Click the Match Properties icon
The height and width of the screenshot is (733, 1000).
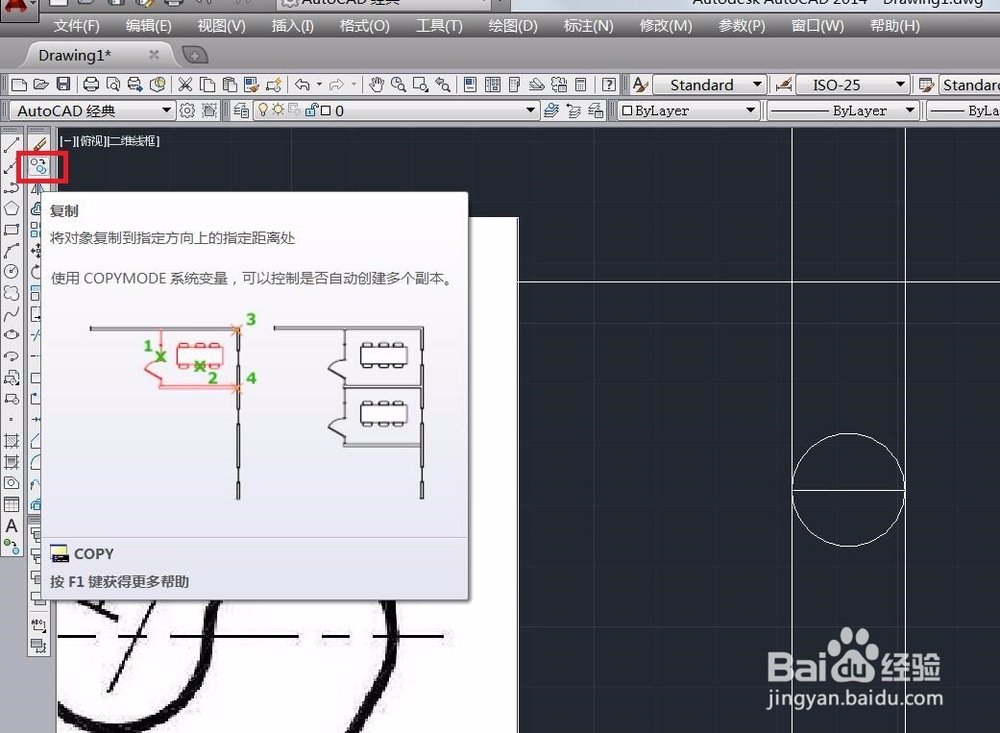point(252,84)
